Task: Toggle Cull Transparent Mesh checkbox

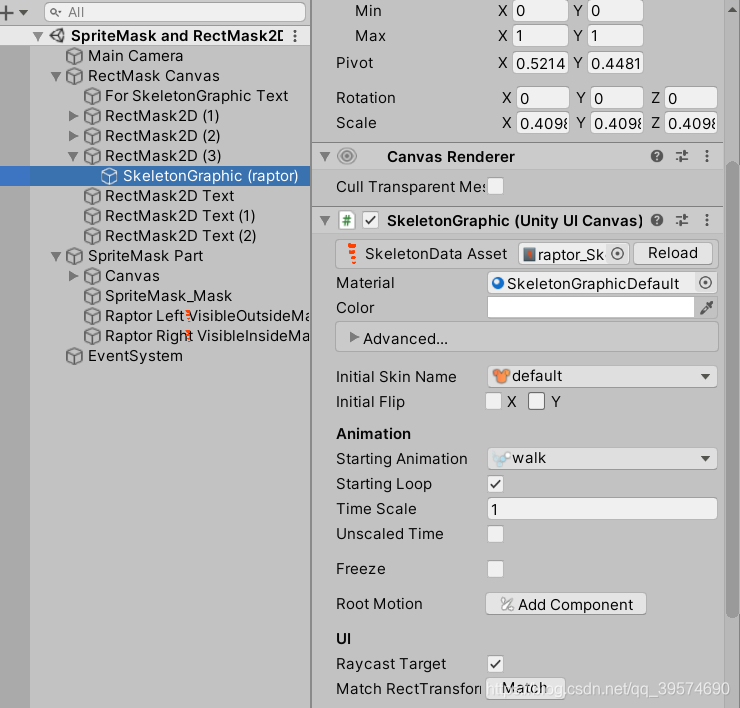Action: [495, 186]
